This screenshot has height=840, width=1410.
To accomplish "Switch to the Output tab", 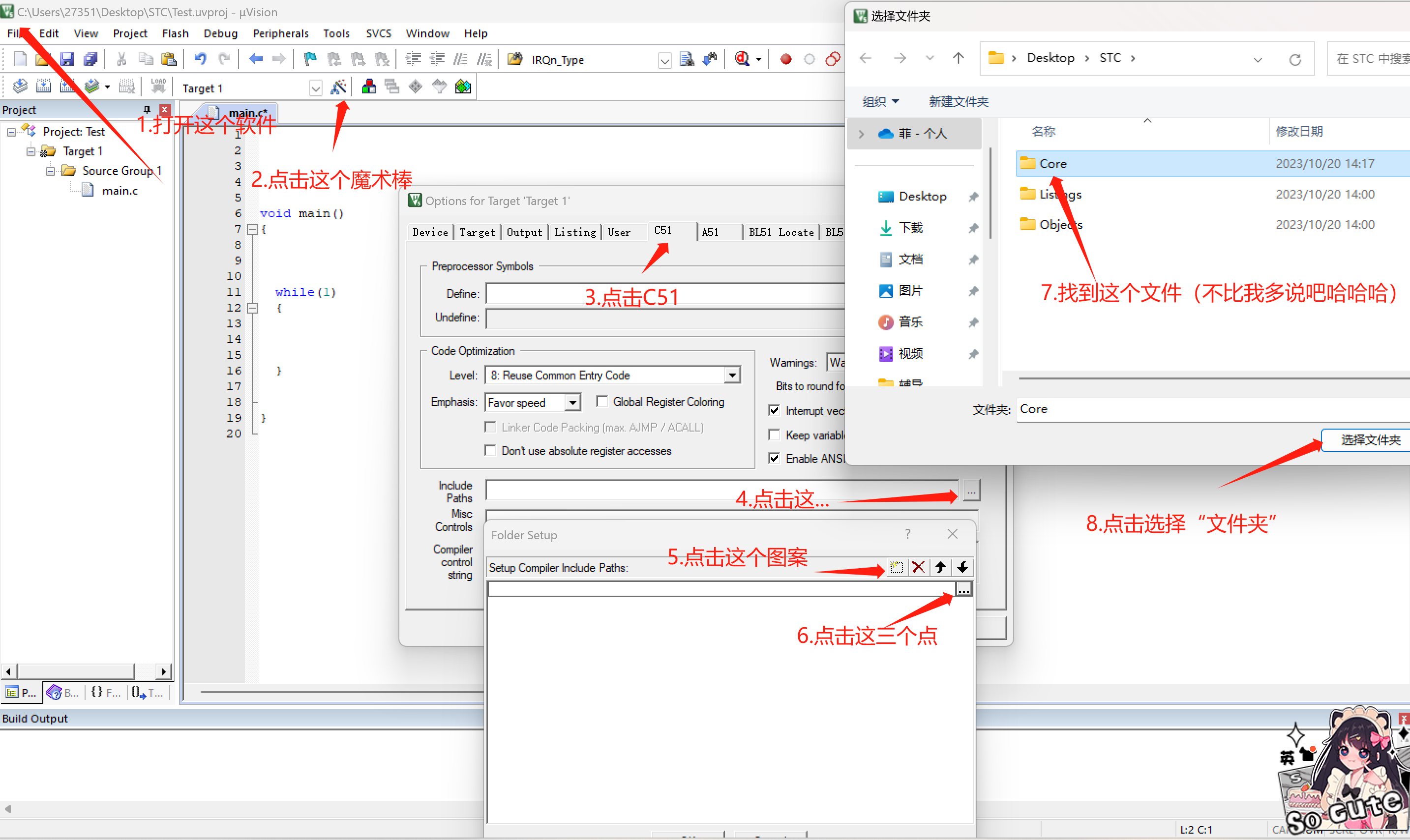I will [524, 232].
